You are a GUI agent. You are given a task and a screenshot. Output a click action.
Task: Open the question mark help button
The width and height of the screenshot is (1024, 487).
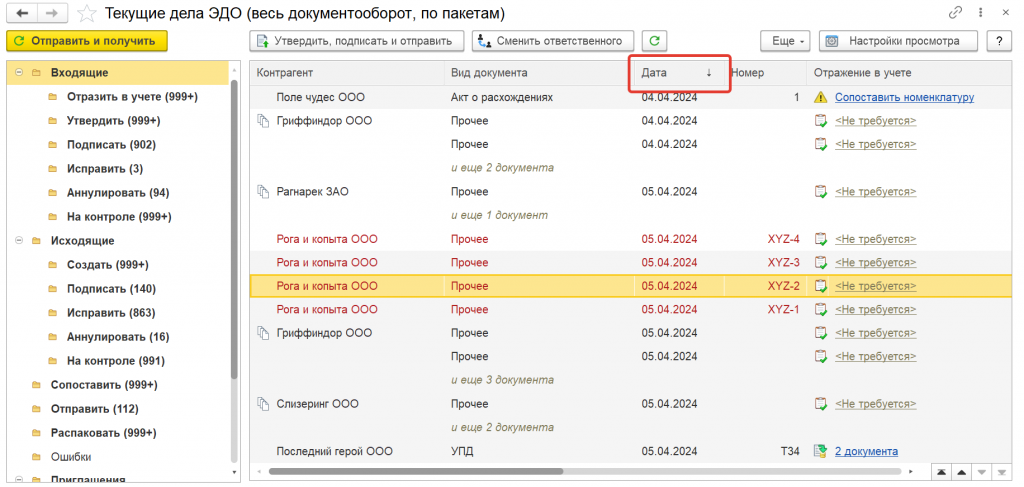[996, 41]
